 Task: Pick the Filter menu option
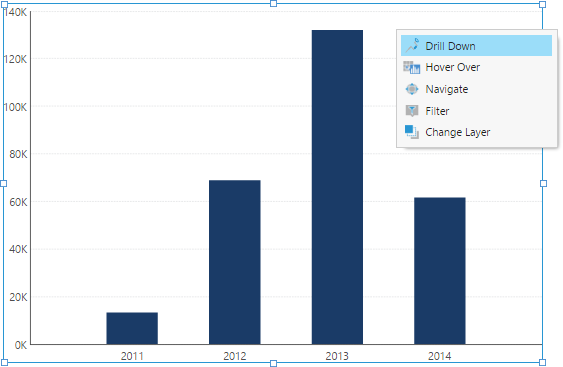point(476,111)
